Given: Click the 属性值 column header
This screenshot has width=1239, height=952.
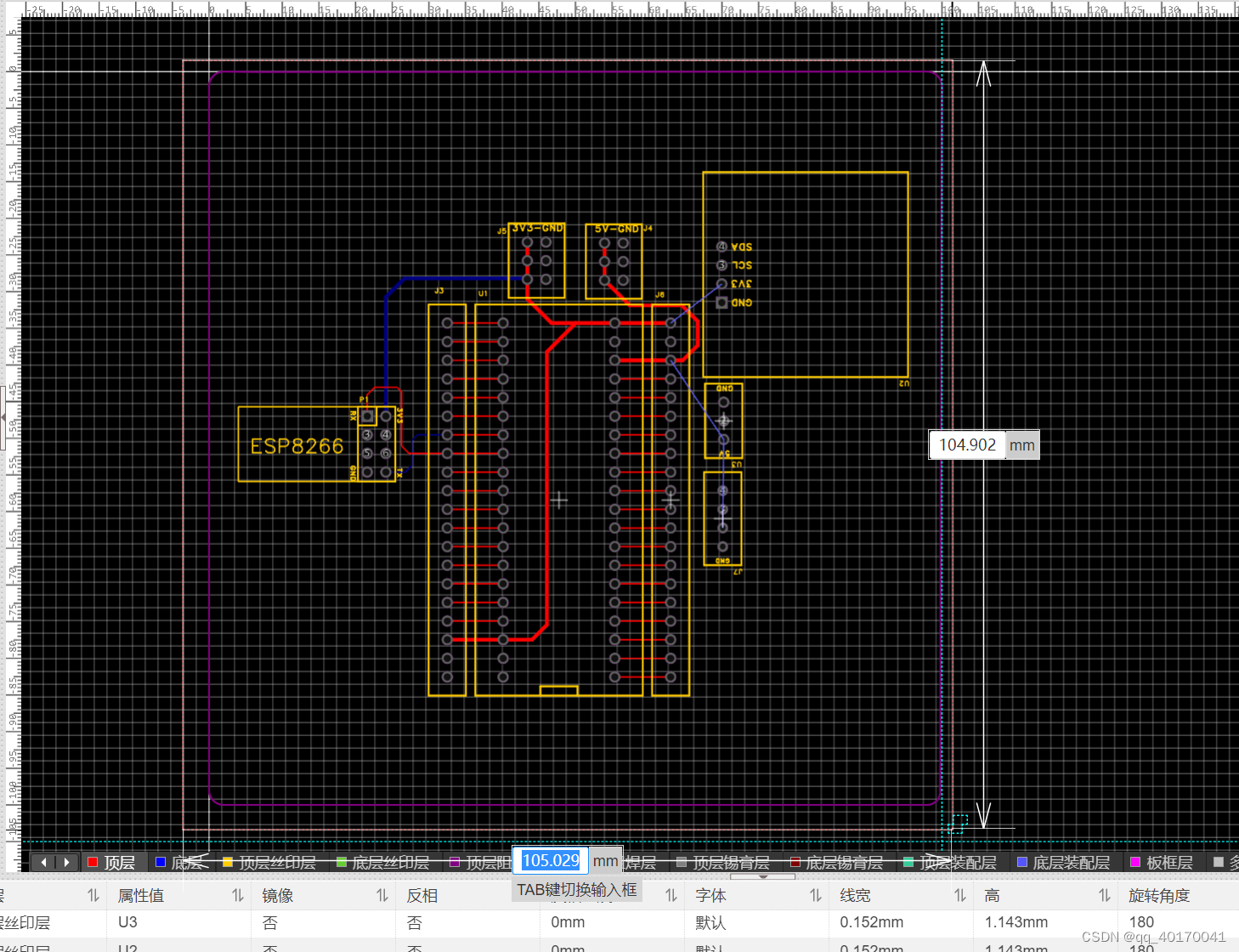Looking at the screenshot, I should coord(141,896).
